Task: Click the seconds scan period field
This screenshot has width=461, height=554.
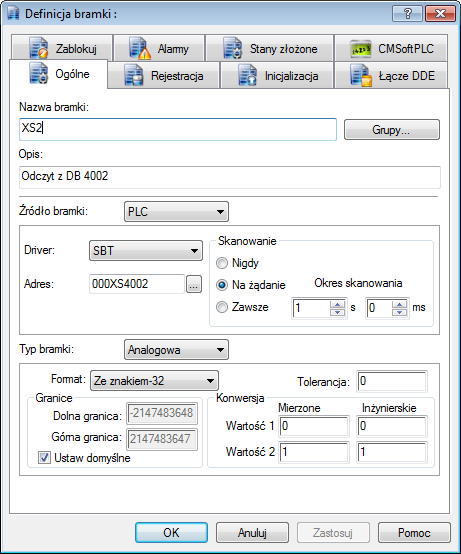Action: point(311,308)
